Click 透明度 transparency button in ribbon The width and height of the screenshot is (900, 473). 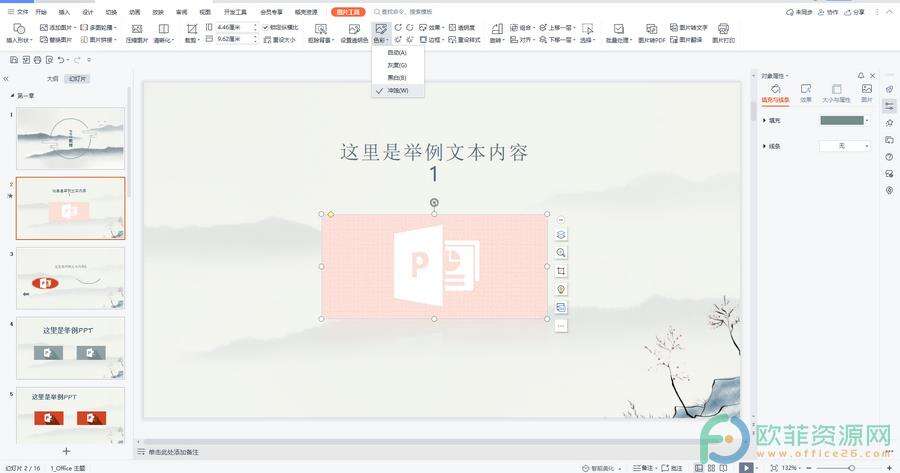coord(462,28)
